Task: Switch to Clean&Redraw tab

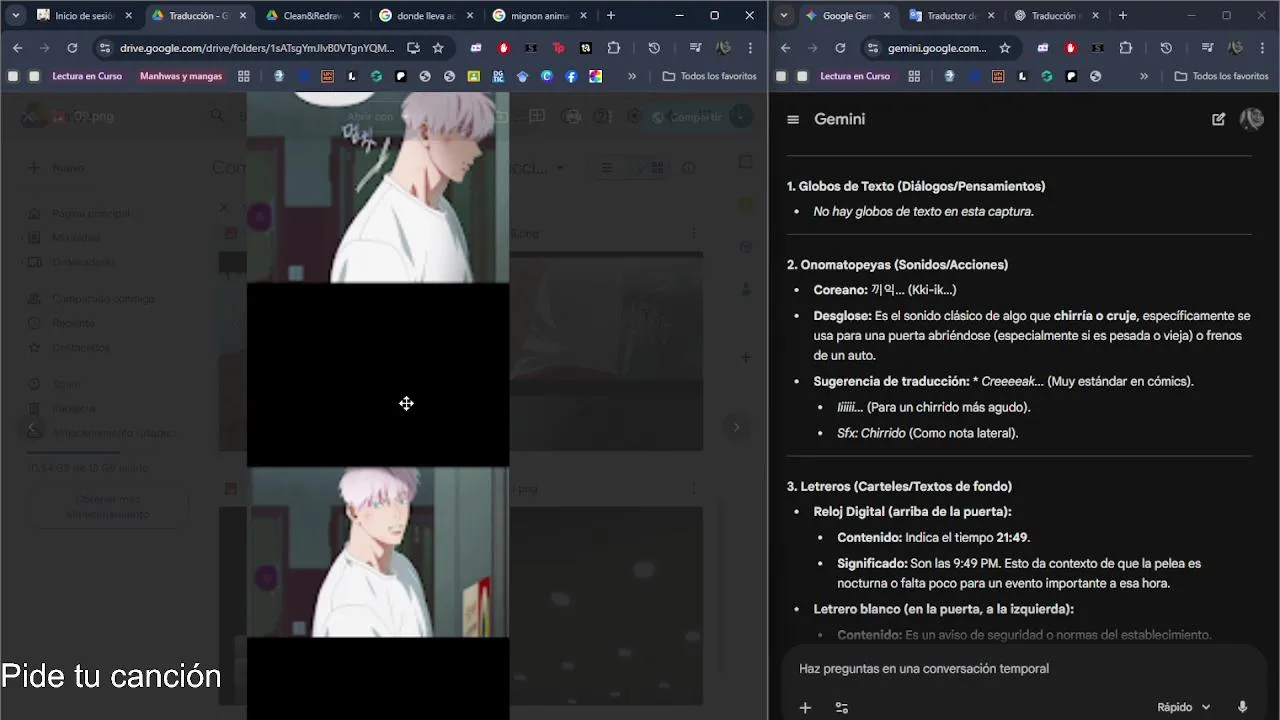Action: 312,16
